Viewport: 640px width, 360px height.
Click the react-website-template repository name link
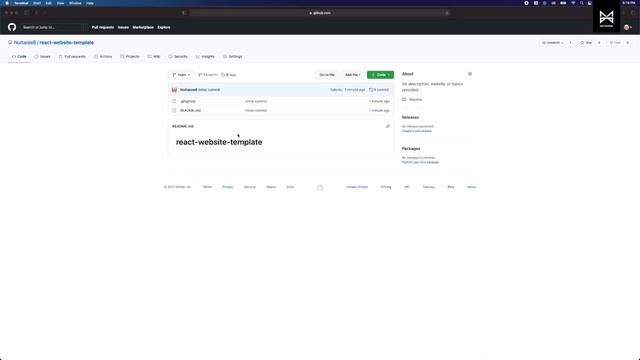67,42
